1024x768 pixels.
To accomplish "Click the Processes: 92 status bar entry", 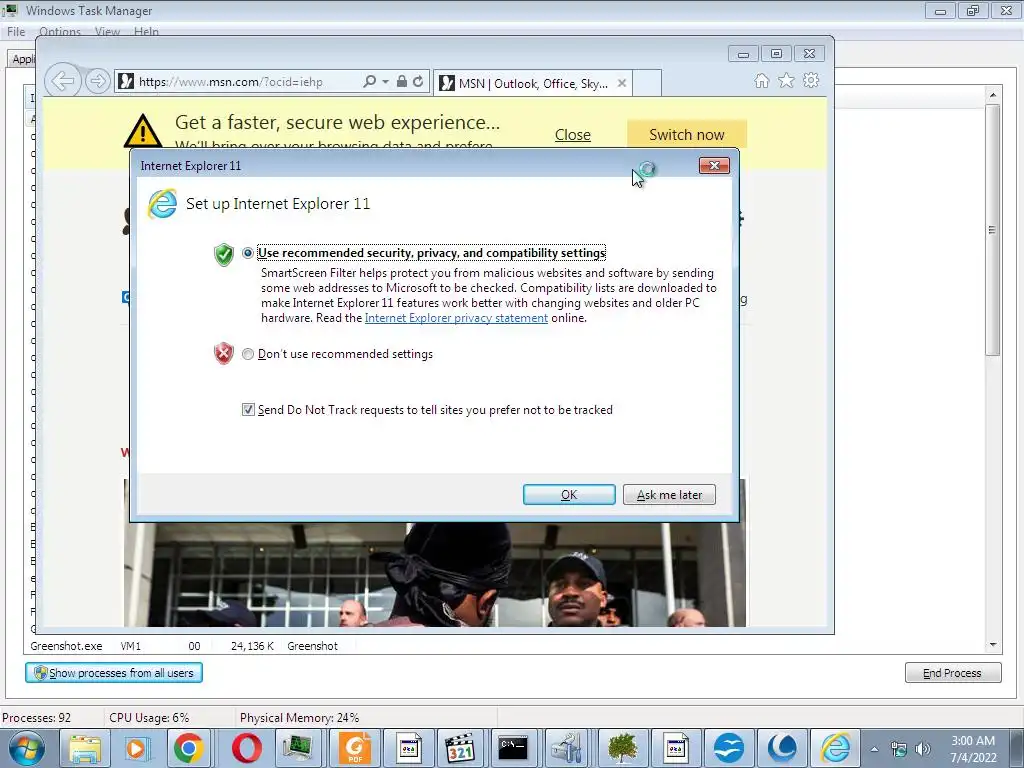I will [37, 718].
